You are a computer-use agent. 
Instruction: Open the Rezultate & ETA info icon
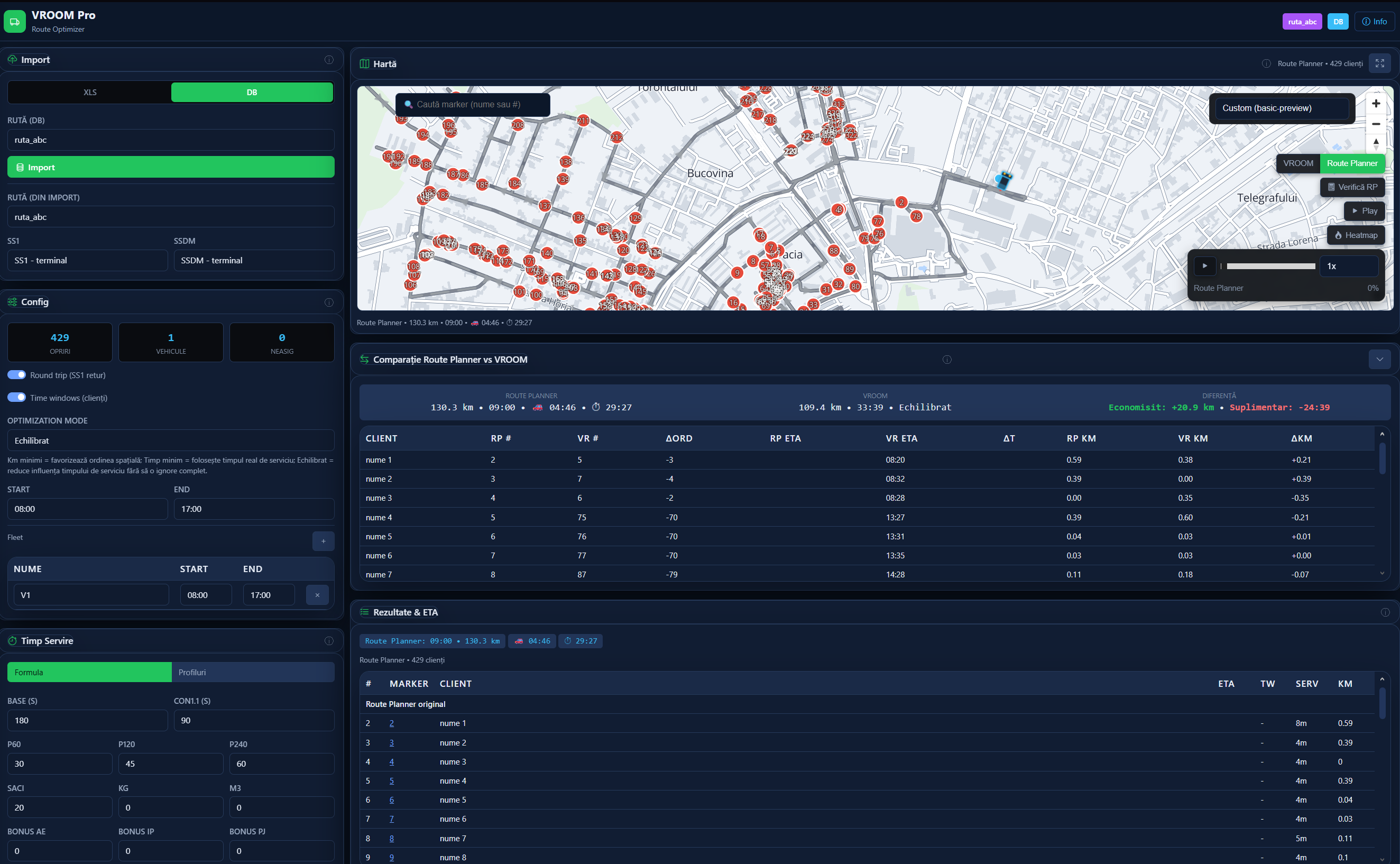coord(1385,612)
